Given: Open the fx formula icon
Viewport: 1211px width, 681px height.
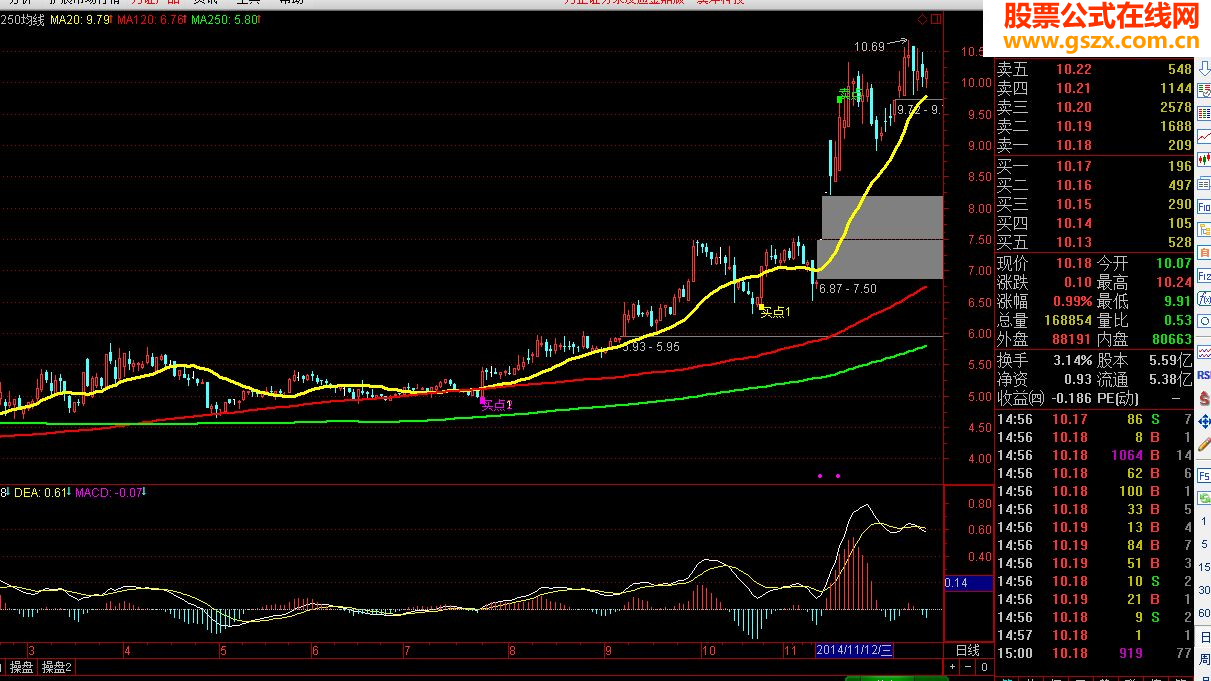Looking at the screenshot, I should 1203,297.
